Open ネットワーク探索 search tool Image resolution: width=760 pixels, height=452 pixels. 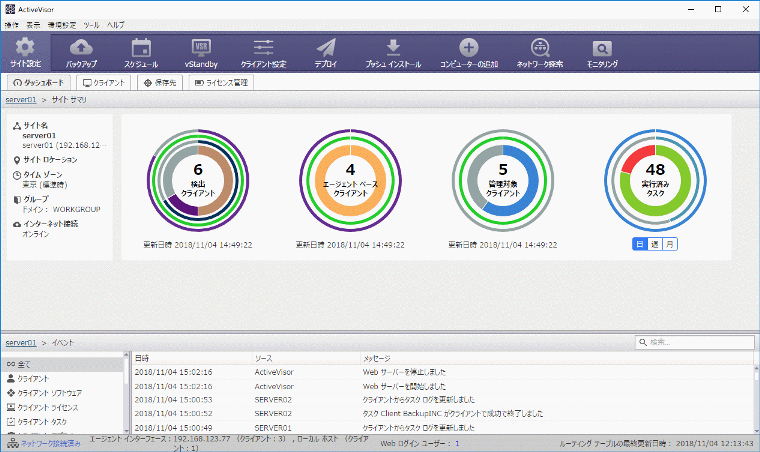[540, 52]
